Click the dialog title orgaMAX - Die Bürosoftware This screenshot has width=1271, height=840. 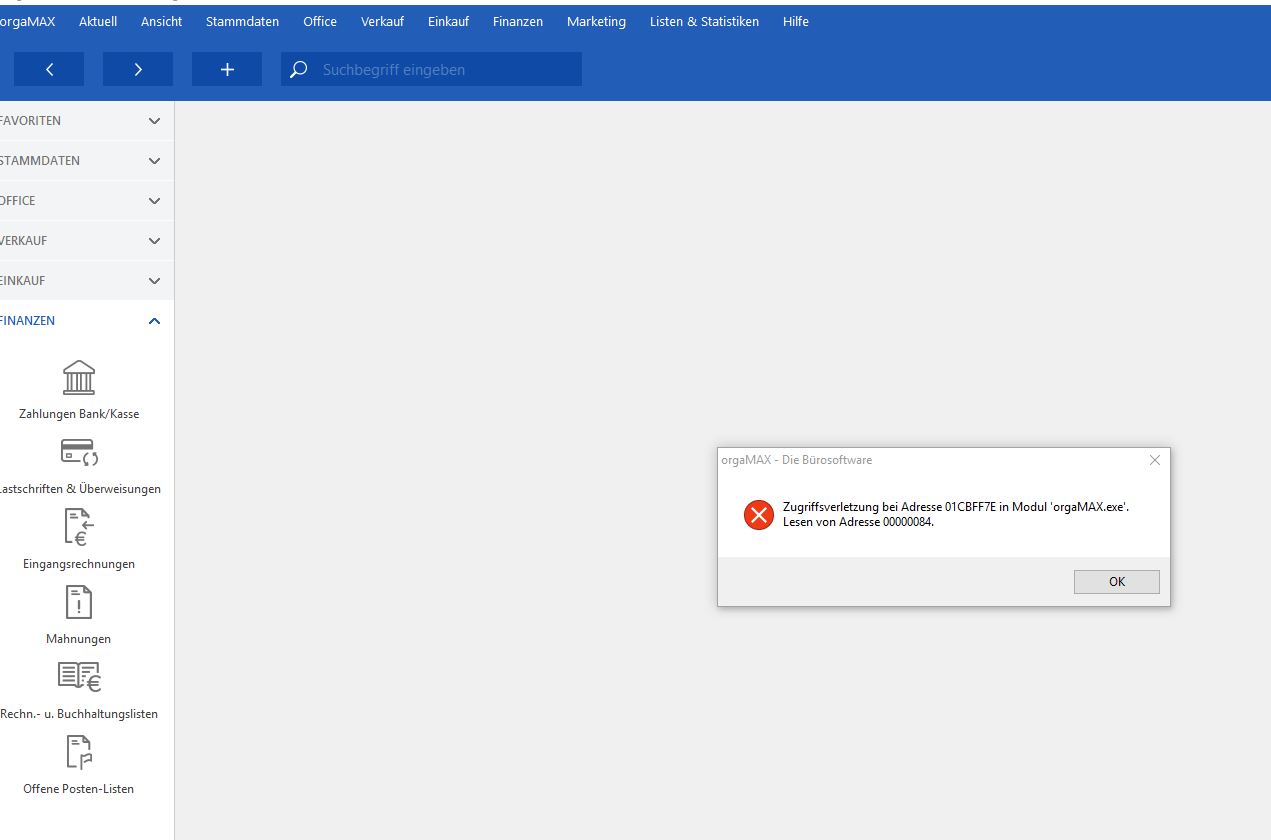pos(797,460)
